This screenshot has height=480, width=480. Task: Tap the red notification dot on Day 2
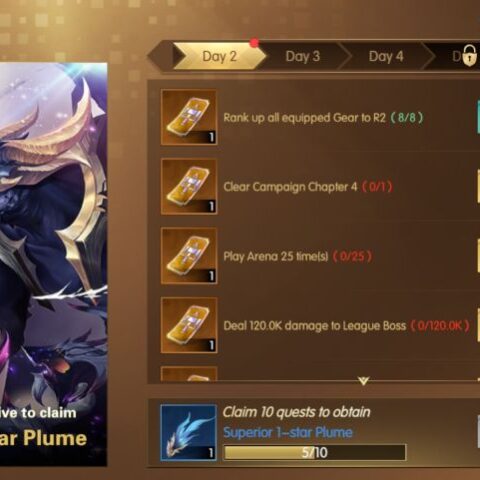(x=254, y=43)
